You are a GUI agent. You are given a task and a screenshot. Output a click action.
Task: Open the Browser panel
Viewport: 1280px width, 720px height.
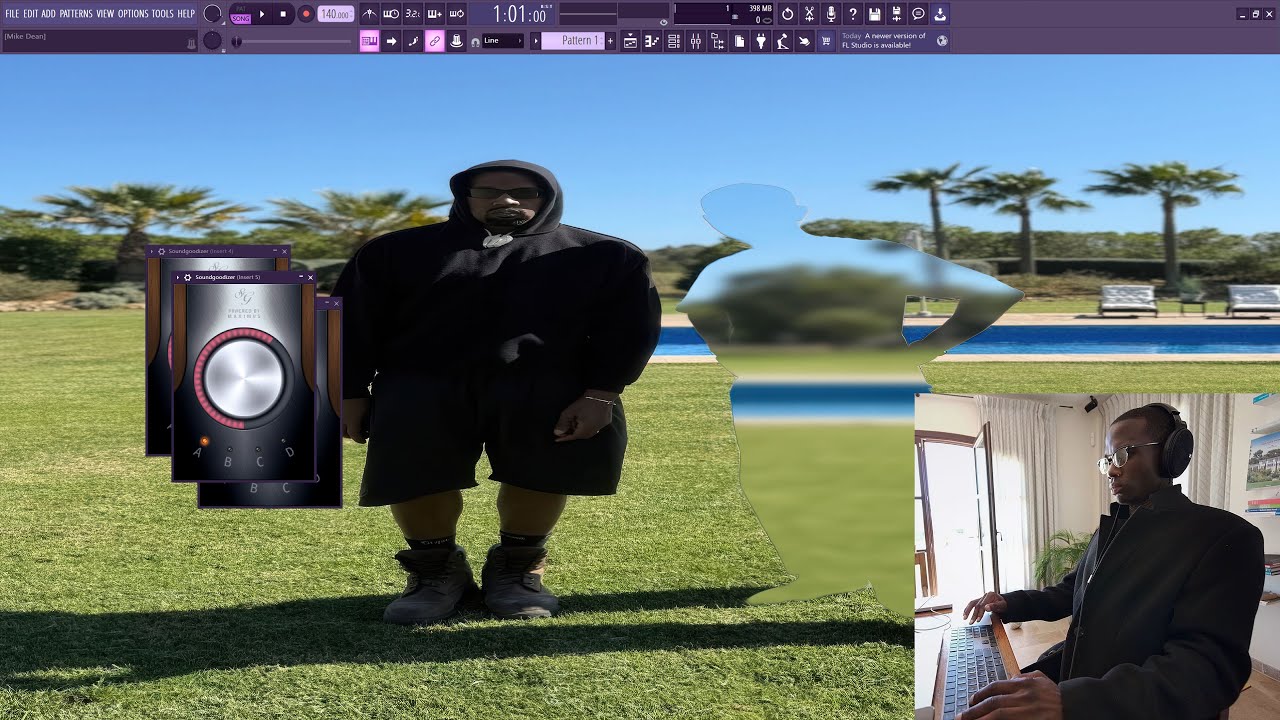coord(717,41)
